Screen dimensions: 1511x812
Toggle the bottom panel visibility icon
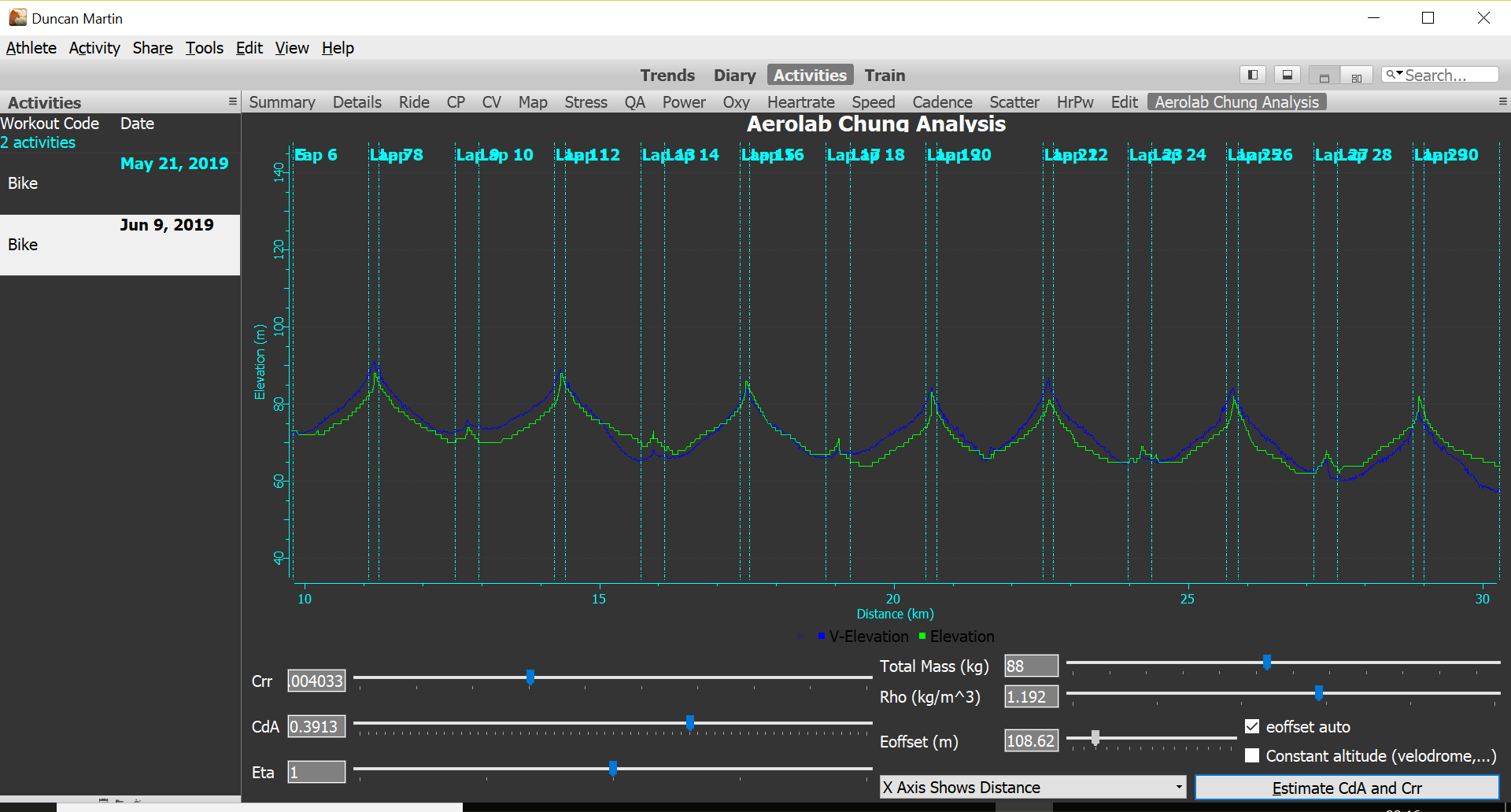click(x=1287, y=75)
